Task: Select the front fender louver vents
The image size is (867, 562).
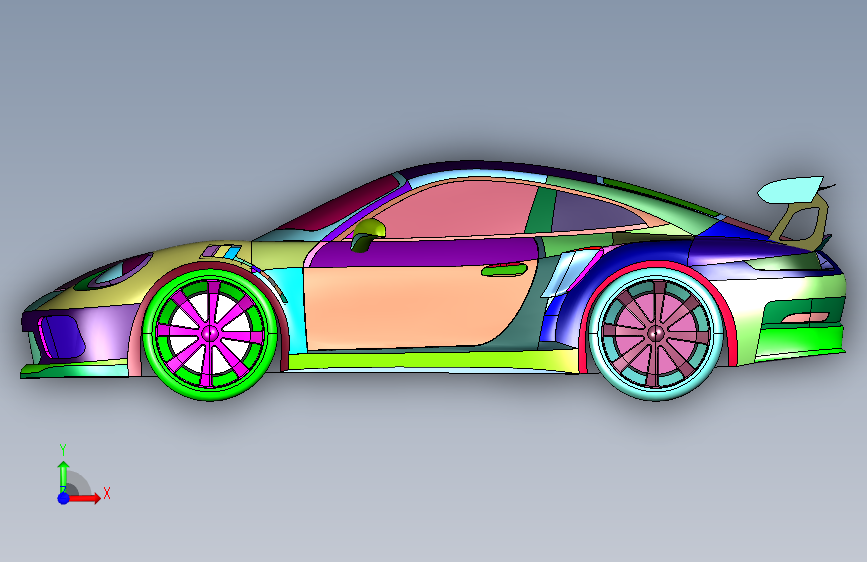Action: click(221, 252)
